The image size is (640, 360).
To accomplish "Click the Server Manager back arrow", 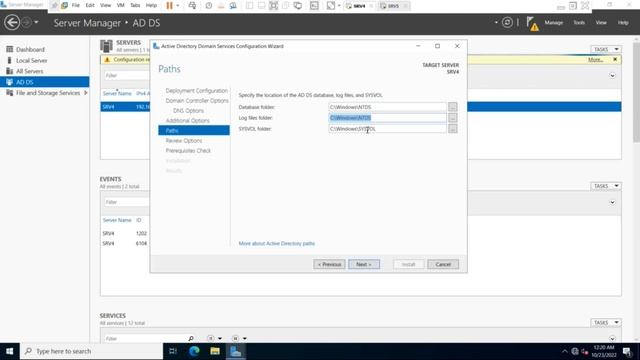I will (12, 22).
